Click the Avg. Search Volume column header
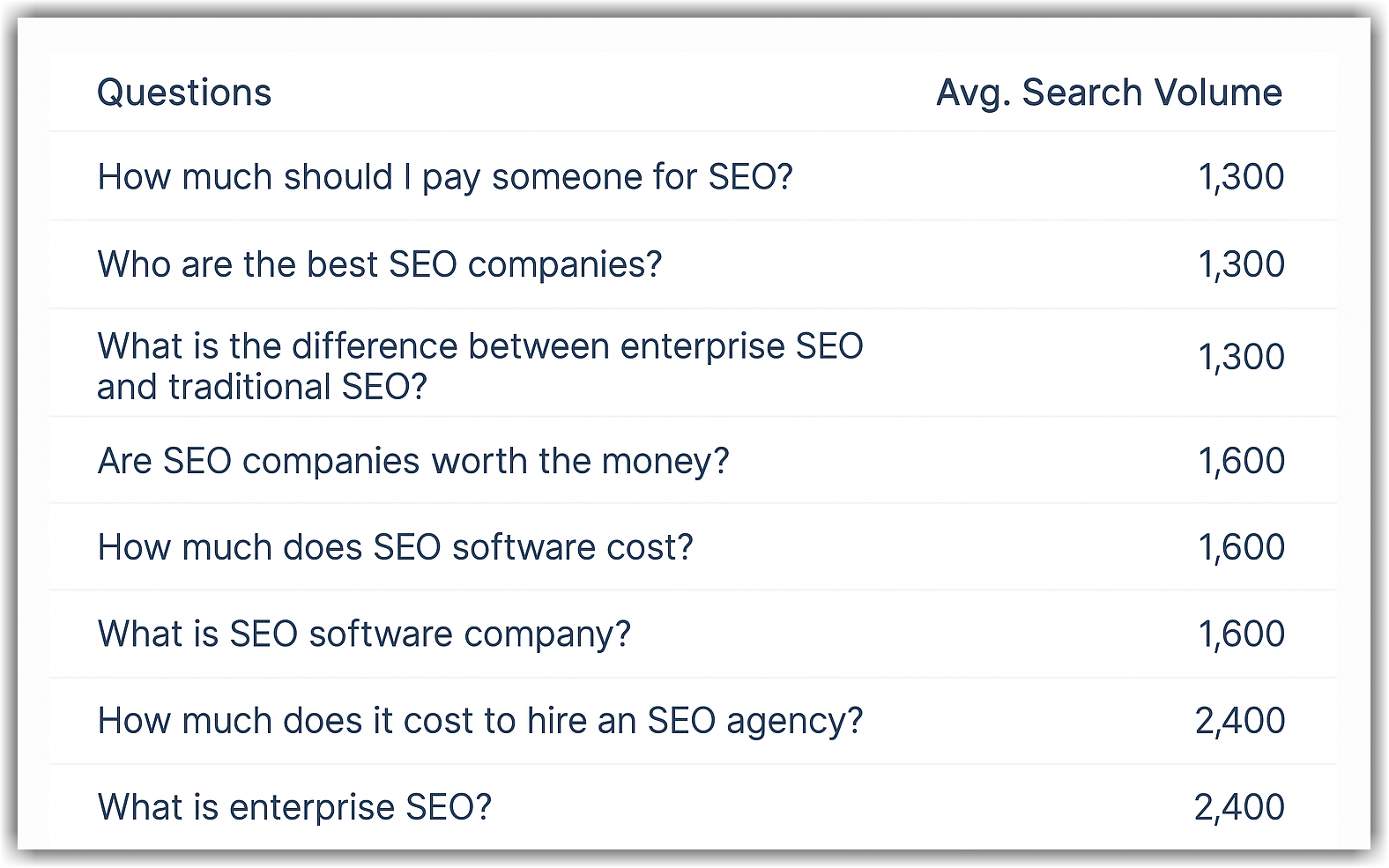The image size is (1389, 868). pos(1109,93)
